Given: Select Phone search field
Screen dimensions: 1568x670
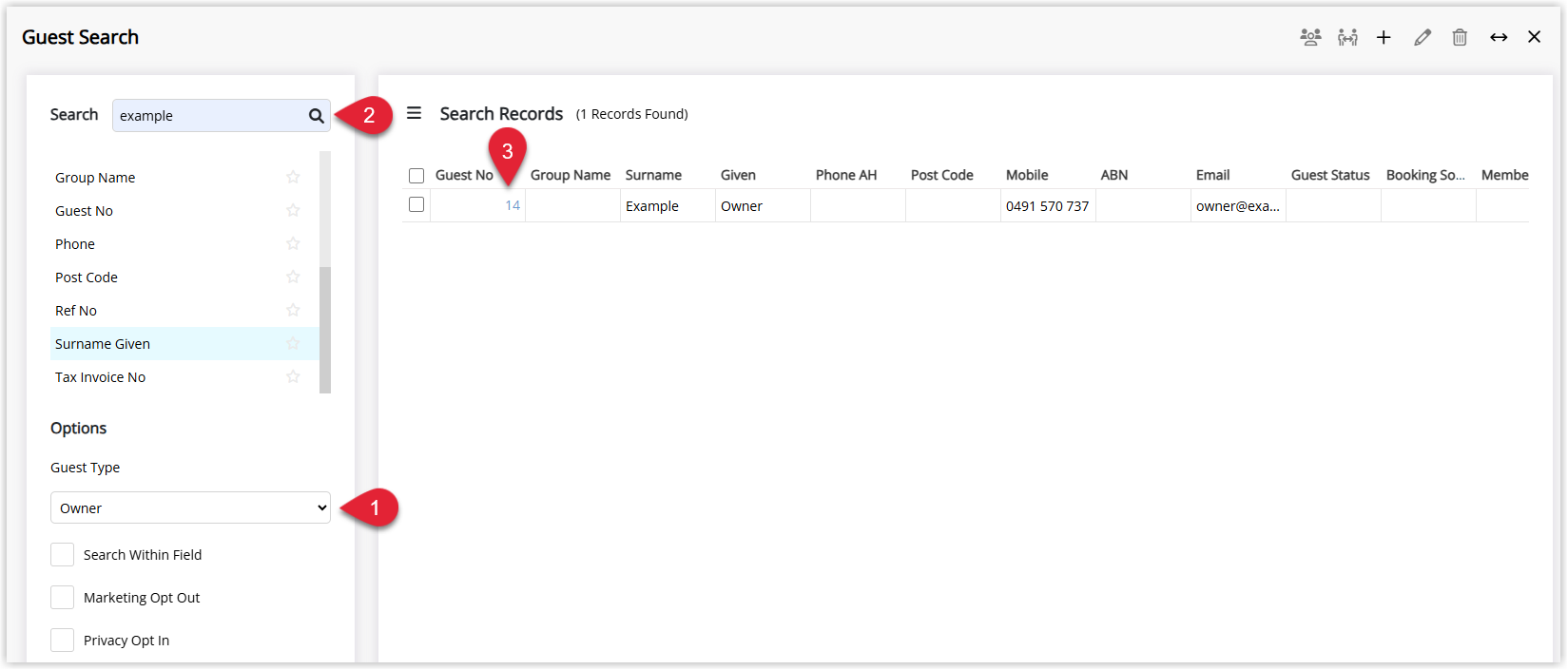Looking at the screenshot, I should point(184,244).
